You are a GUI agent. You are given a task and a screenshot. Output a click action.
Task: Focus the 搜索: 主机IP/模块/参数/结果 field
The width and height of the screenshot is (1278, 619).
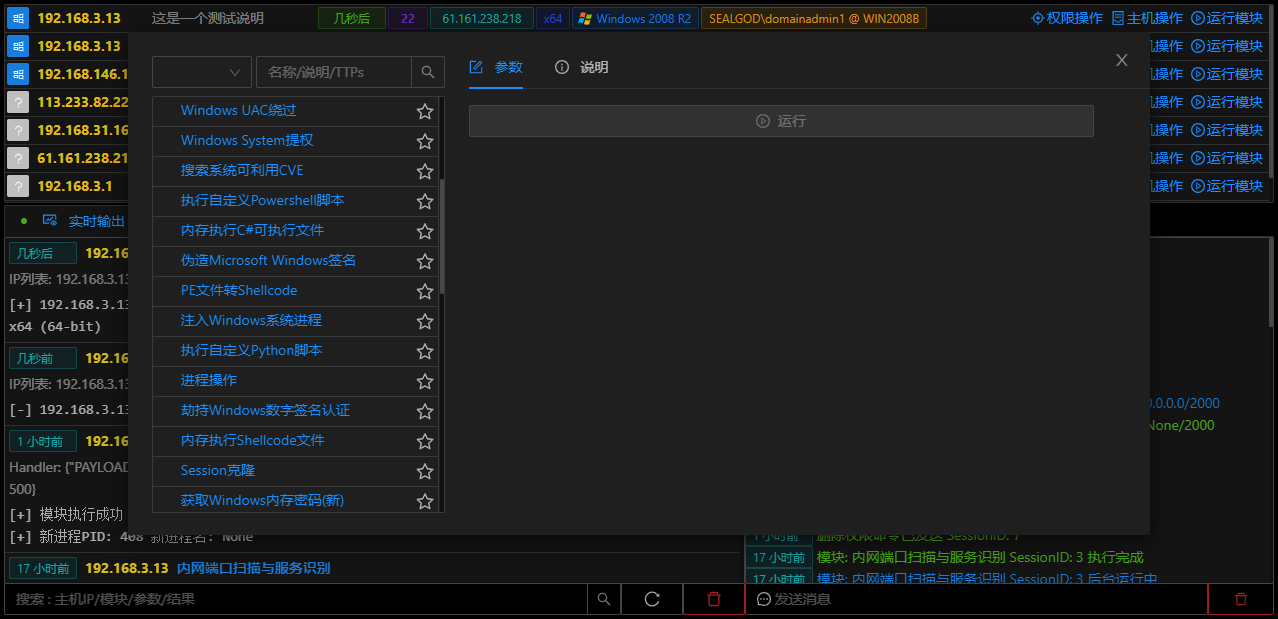pyautogui.click(x=296, y=599)
